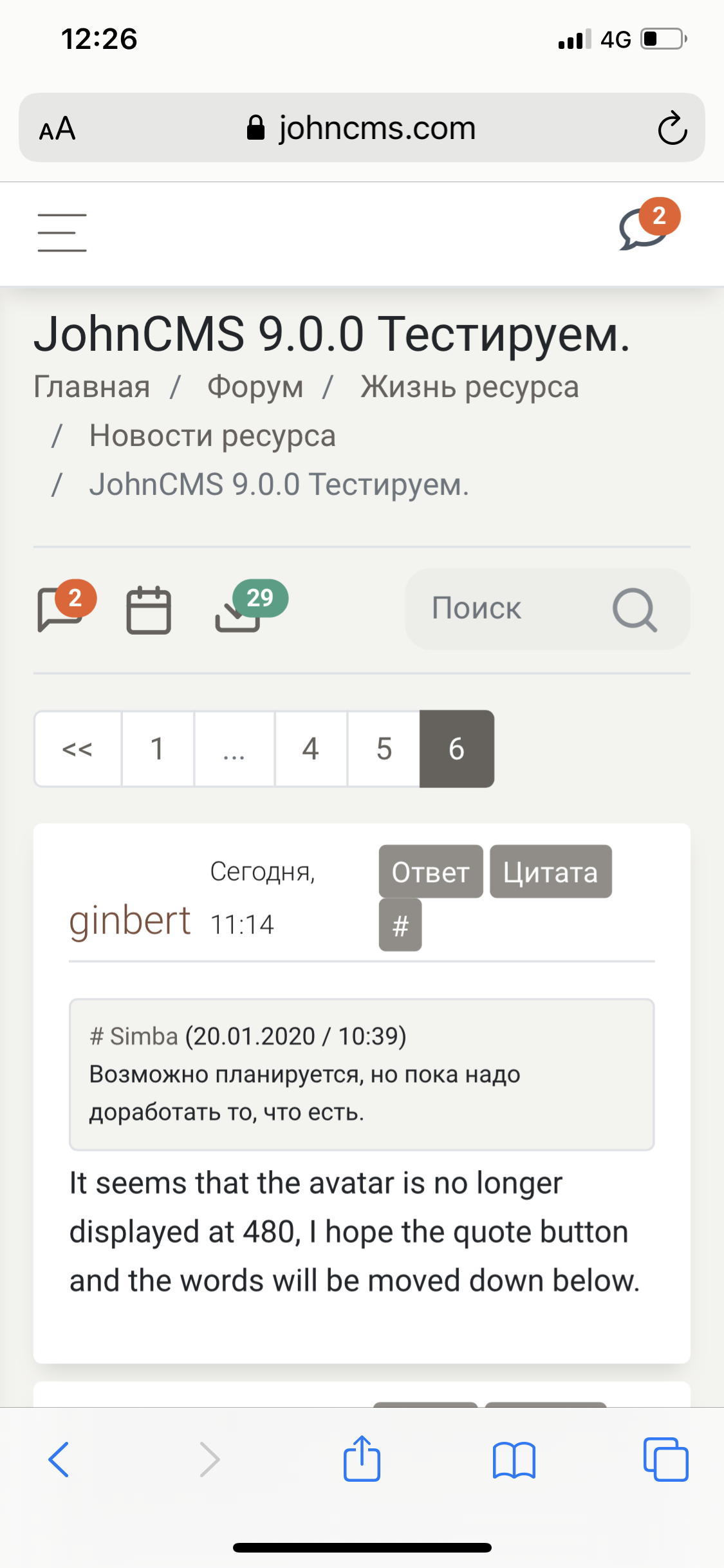Go to pagination page 5
Screen dimensions: 724x1568
tap(384, 749)
